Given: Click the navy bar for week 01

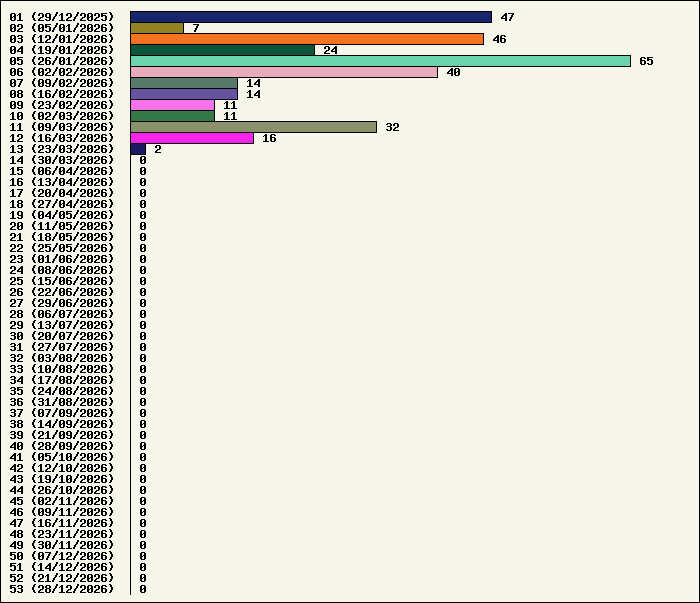Looking at the screenshot, I should [x=311, y=17].
